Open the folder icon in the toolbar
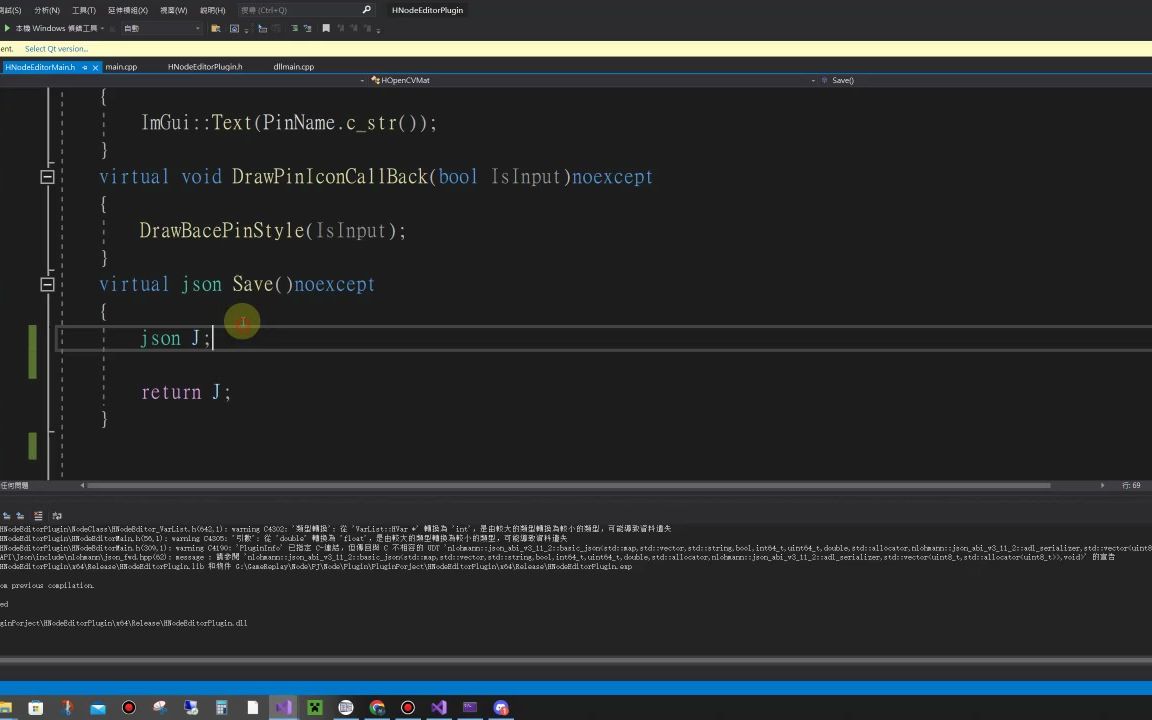The image size is (1152, 720). (x=216, y=29)
